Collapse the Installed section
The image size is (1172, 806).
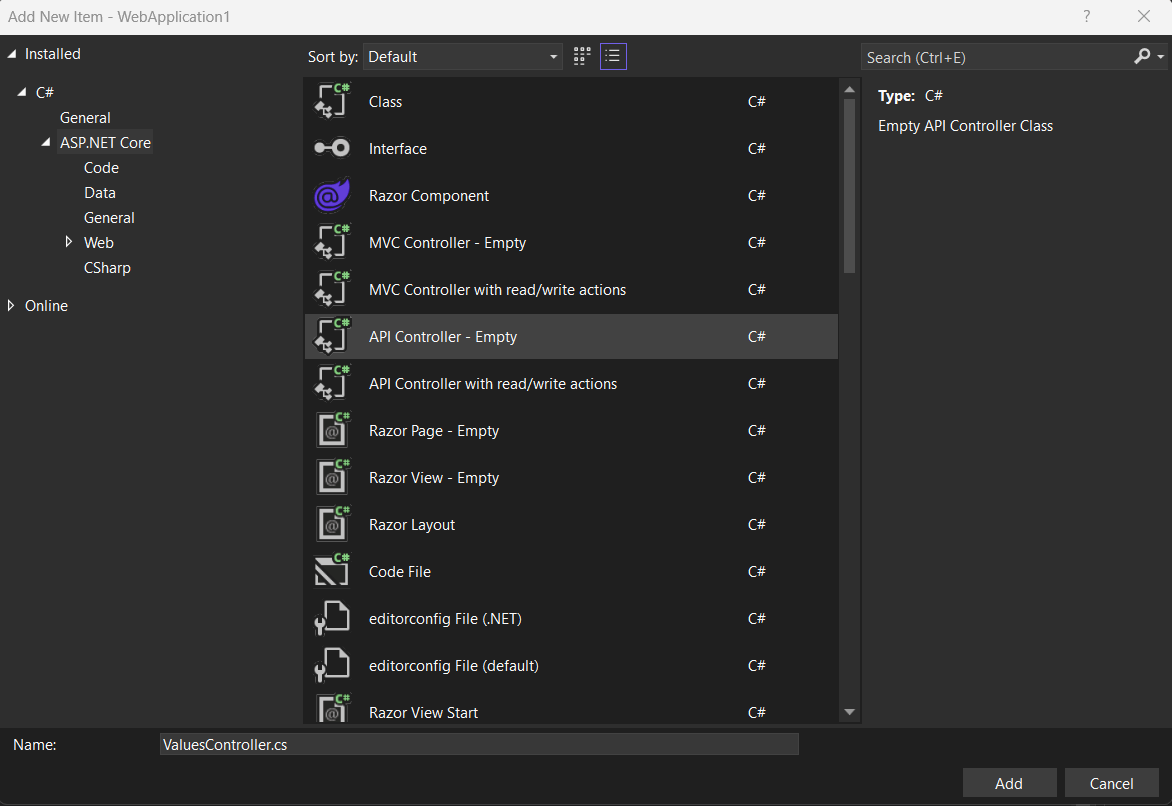12,54
